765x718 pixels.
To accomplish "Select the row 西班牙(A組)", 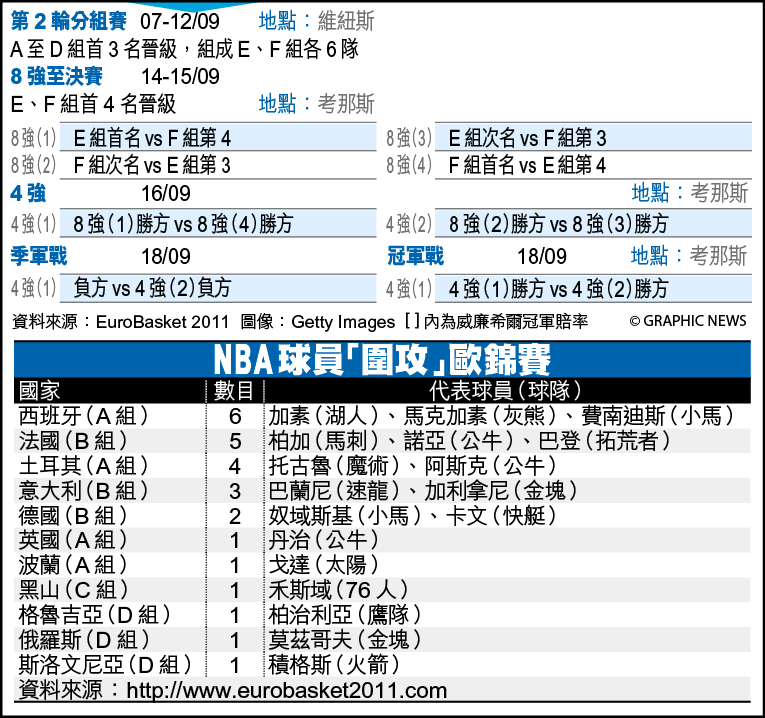I will (382, 416).
